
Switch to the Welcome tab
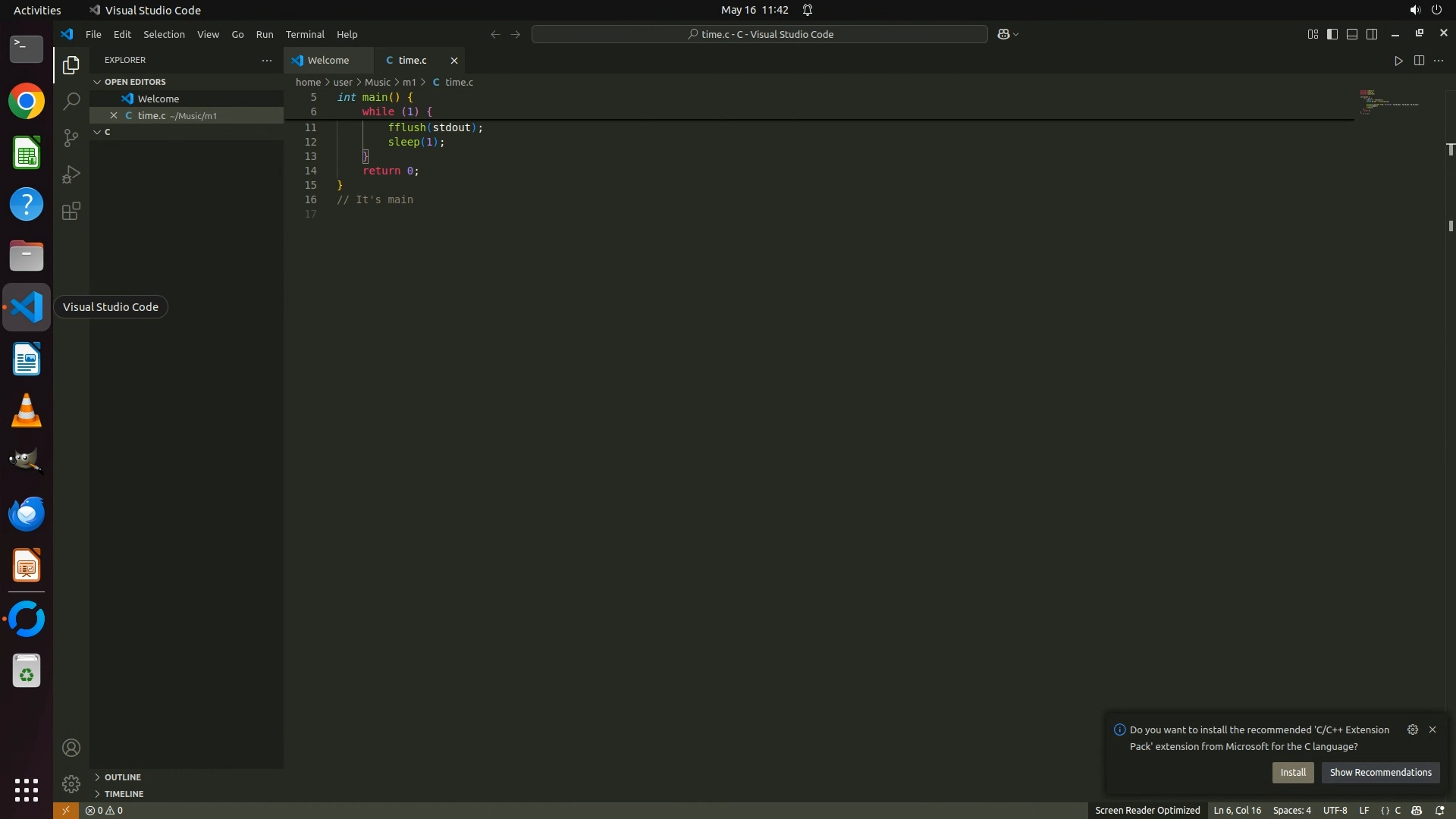(x=328, y=61)
